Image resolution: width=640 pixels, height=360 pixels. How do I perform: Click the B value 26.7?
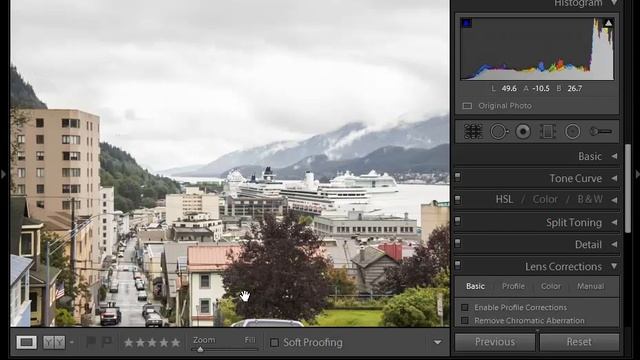(574, 89)
